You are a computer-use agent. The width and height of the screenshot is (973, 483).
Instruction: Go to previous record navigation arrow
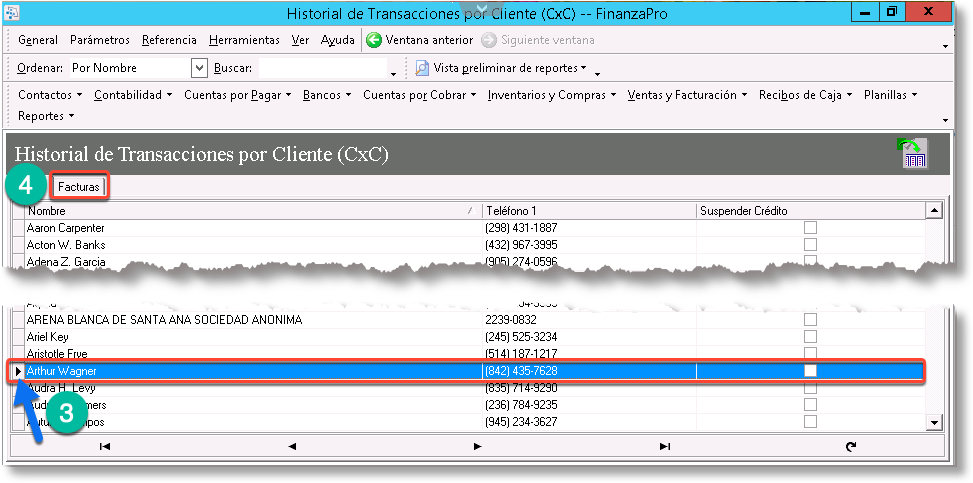click(292, 446)
